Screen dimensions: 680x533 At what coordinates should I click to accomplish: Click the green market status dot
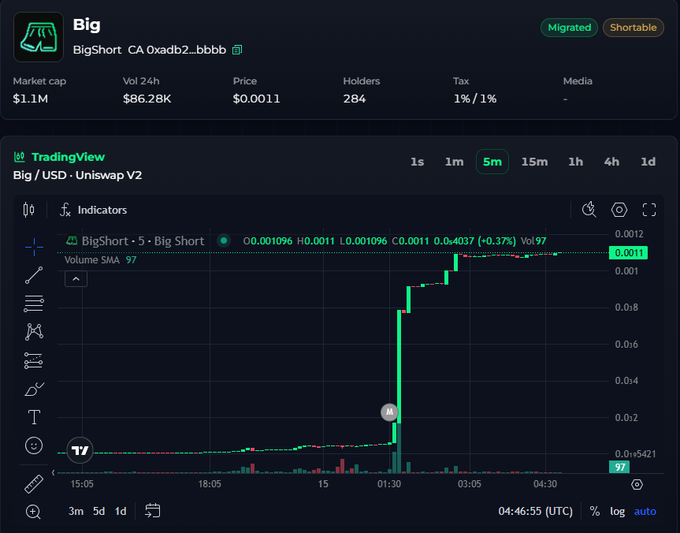[x=224, y=240]
